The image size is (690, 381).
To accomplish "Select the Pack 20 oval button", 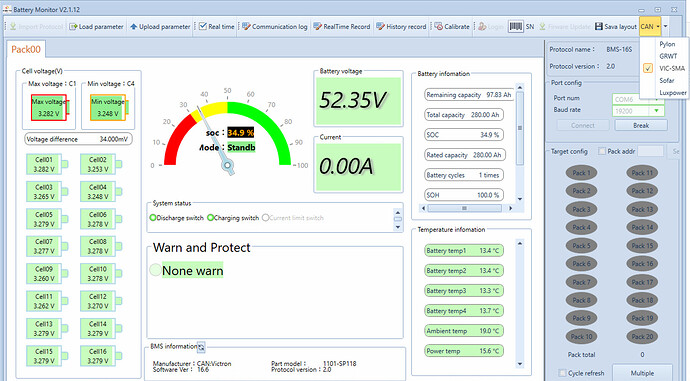I will (x=642, y=337).
